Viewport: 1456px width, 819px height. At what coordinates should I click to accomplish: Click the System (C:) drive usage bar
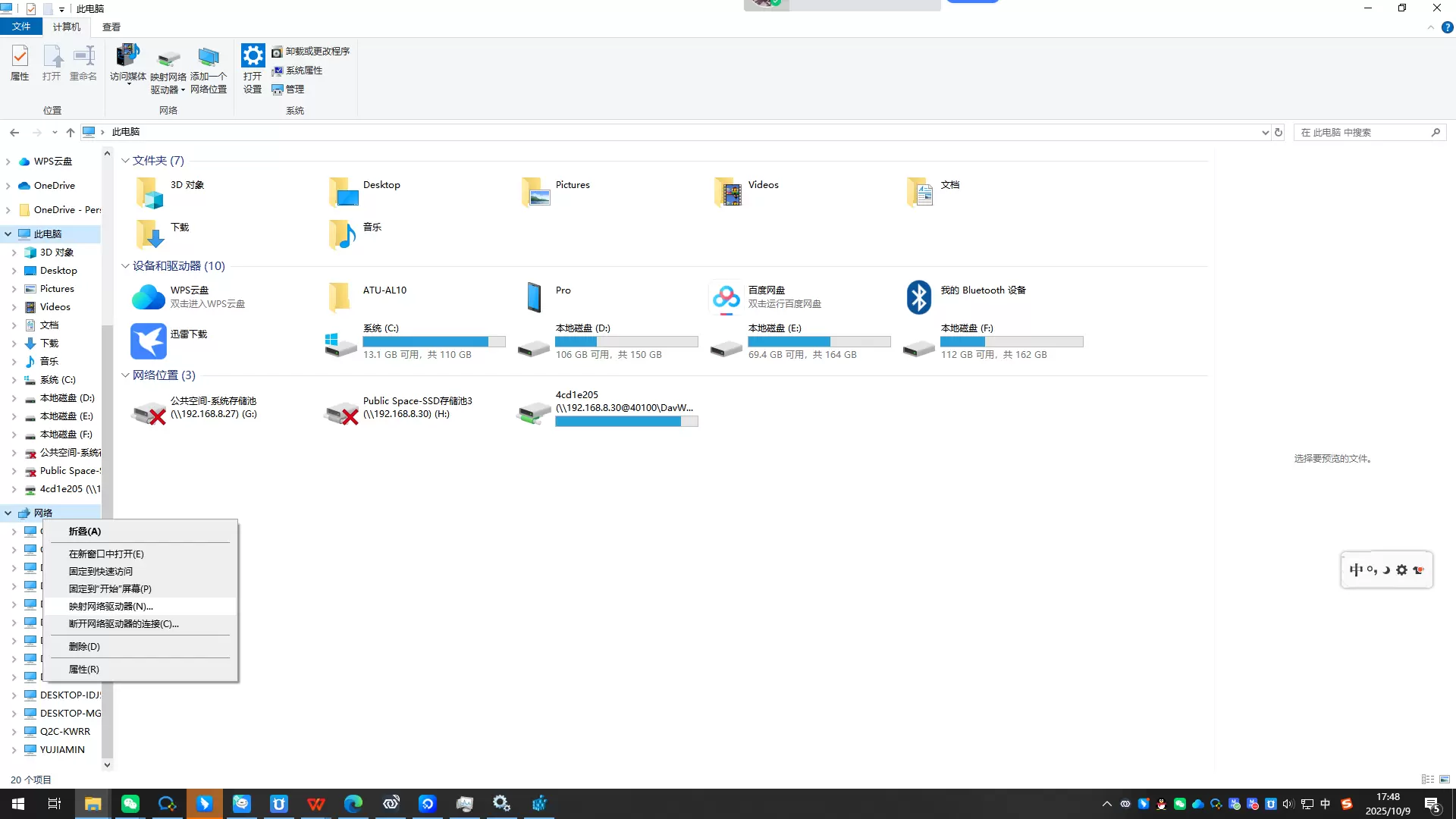coord(434,342)
